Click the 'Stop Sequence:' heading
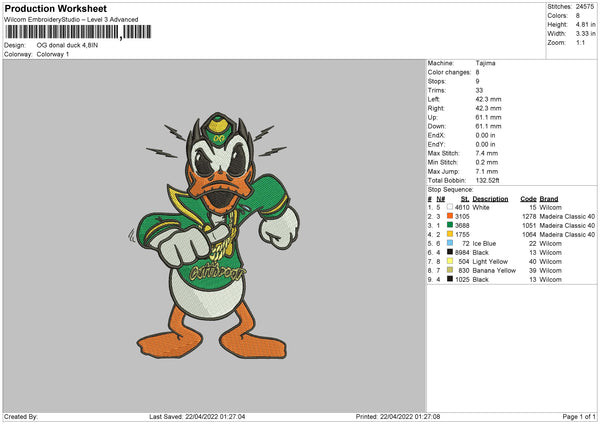 450,190
